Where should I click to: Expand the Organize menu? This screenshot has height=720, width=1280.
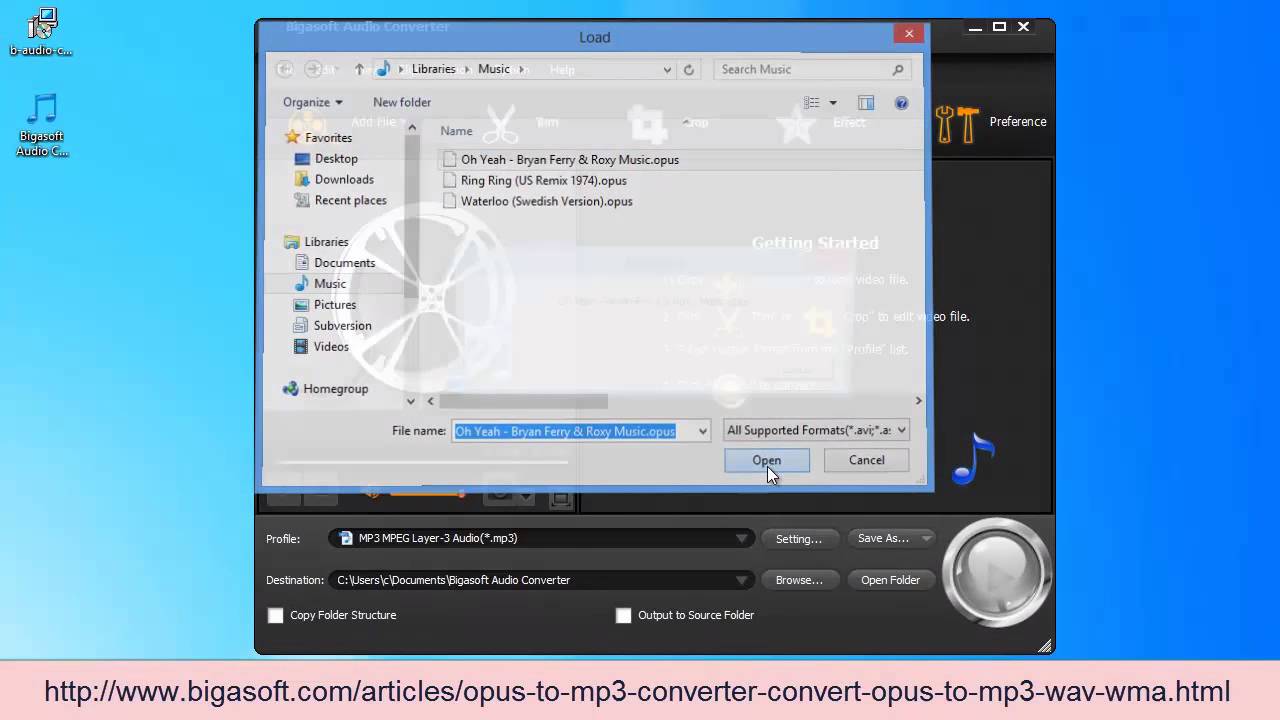click(312, 102)
